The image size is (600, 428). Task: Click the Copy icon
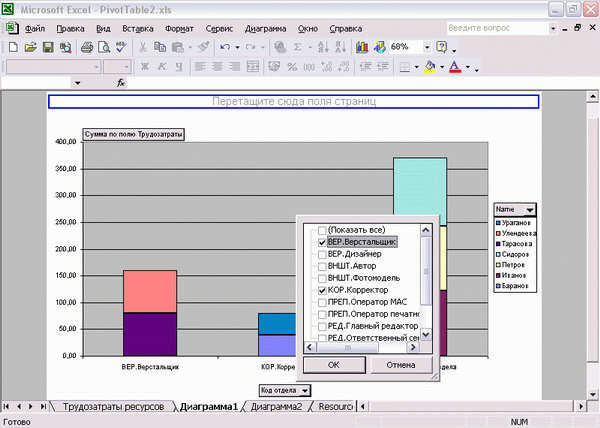(x=160, y=47)
